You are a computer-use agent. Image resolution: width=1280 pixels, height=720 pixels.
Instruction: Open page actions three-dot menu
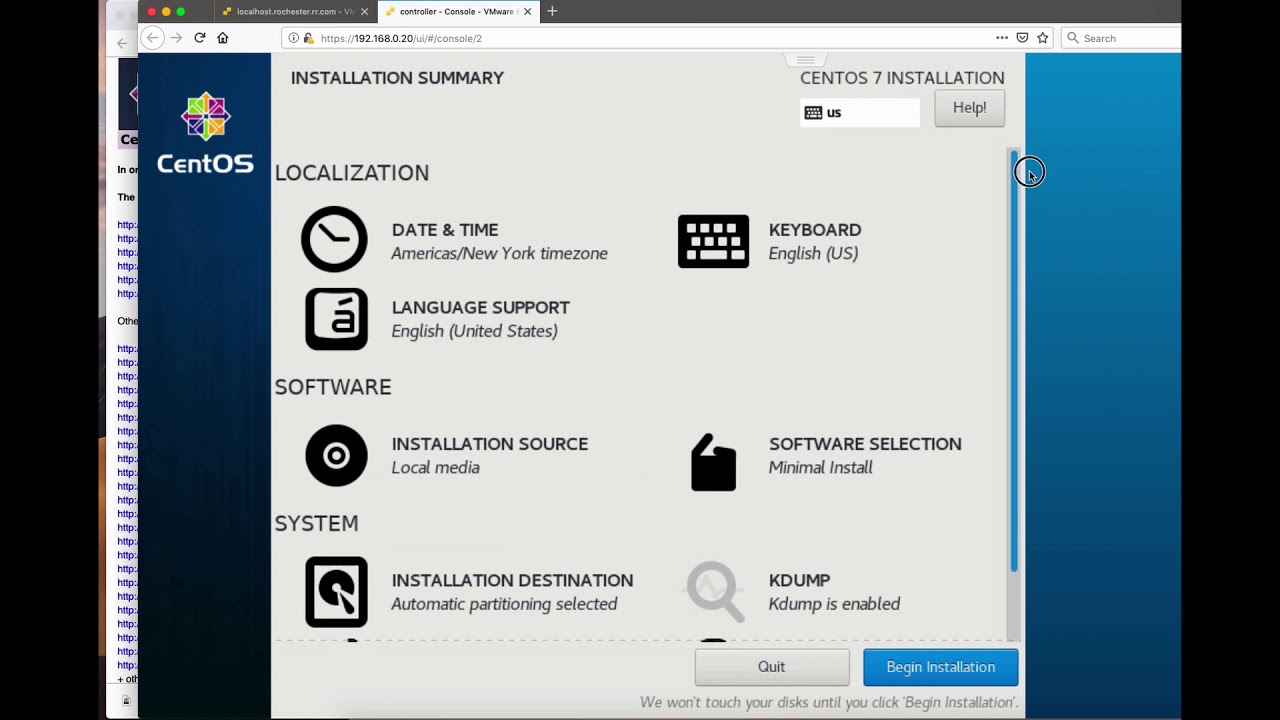coord(1002,38)
